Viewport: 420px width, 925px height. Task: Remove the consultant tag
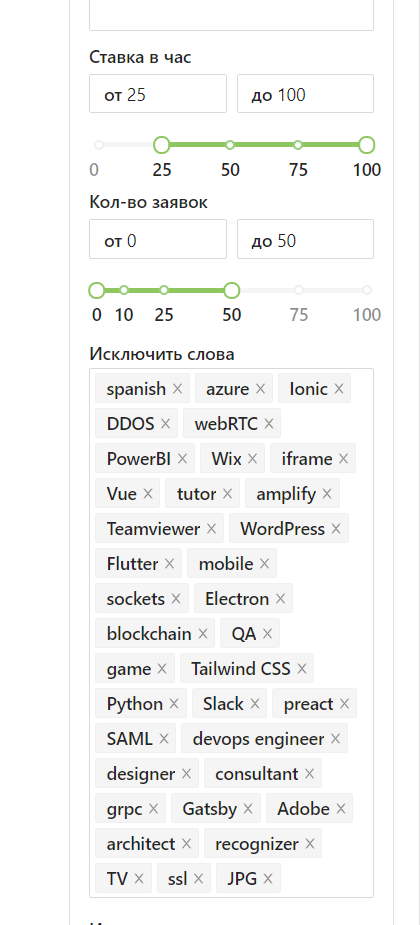(x=310, y=774)
